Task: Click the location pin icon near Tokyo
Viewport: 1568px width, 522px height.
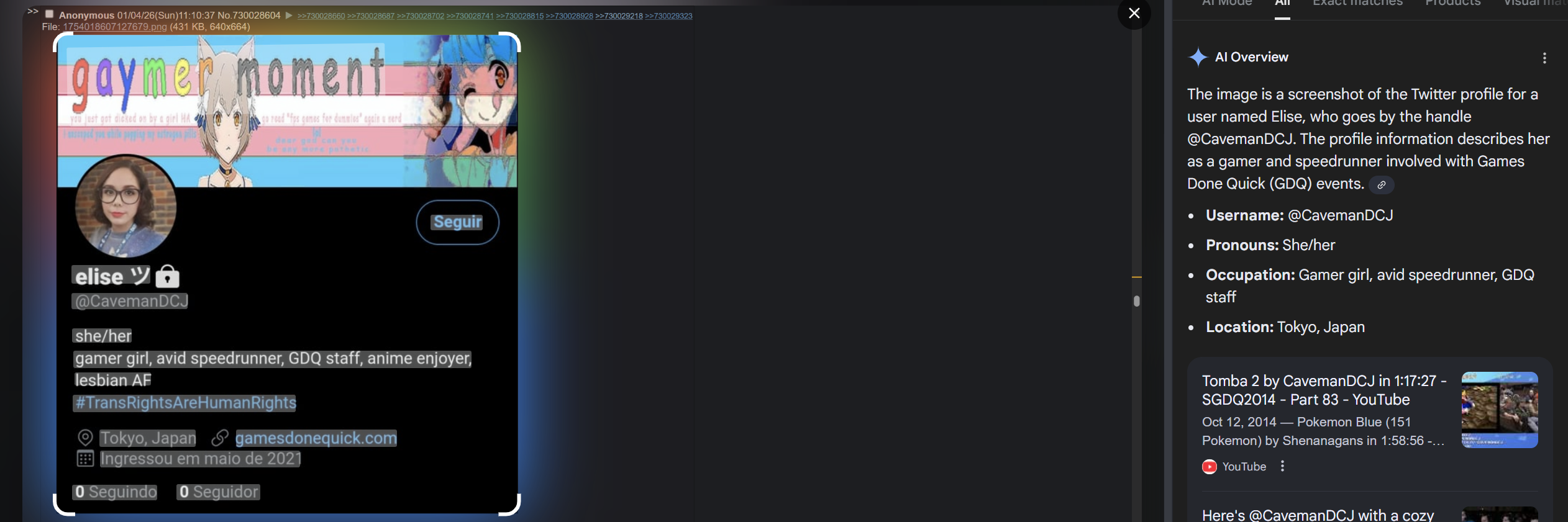Action: [85, 438]
